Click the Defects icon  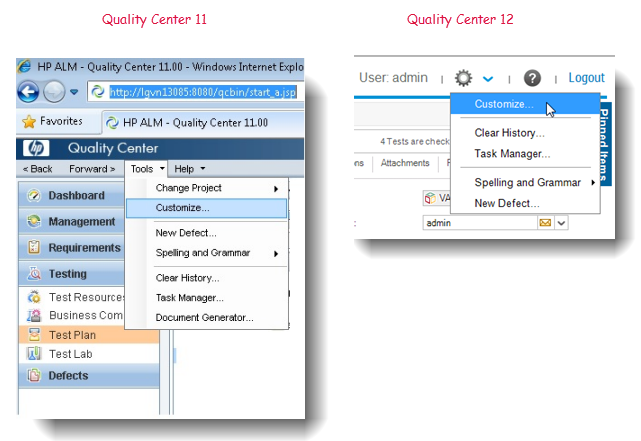[34, 375]
